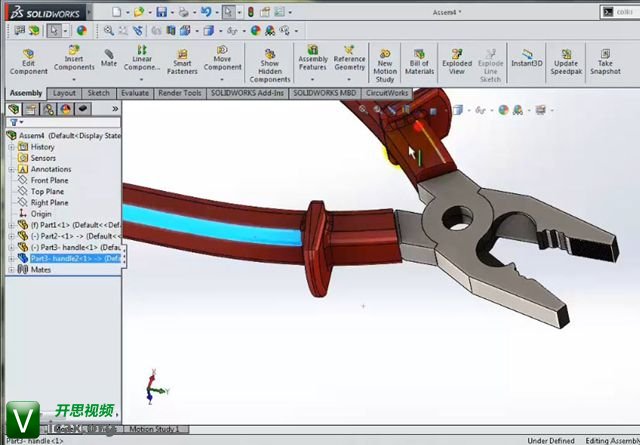Image resolution: width=640 pixels, height=445 pixels.
Task: Click Take Snapshot
Action: (x=605, y=62)
